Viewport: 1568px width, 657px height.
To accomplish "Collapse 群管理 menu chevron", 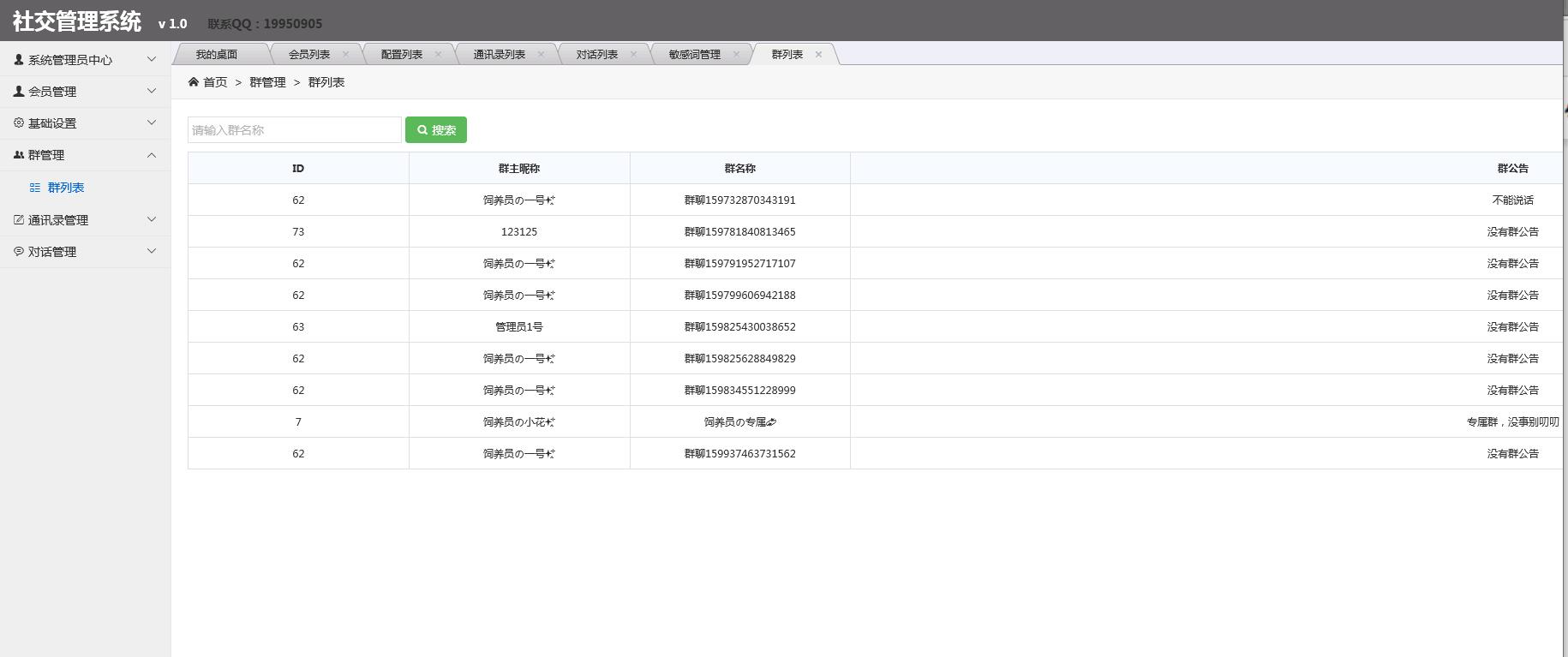I will tap(152, 155).
